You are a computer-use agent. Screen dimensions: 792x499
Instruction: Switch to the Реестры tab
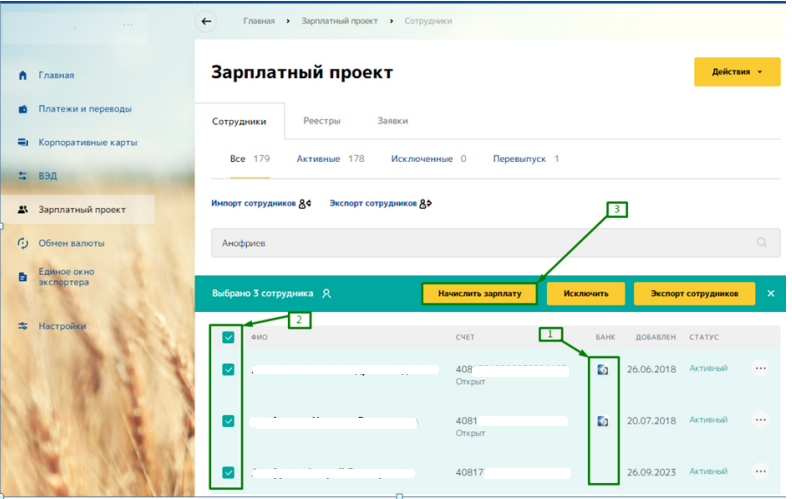[x=322, y=121]
